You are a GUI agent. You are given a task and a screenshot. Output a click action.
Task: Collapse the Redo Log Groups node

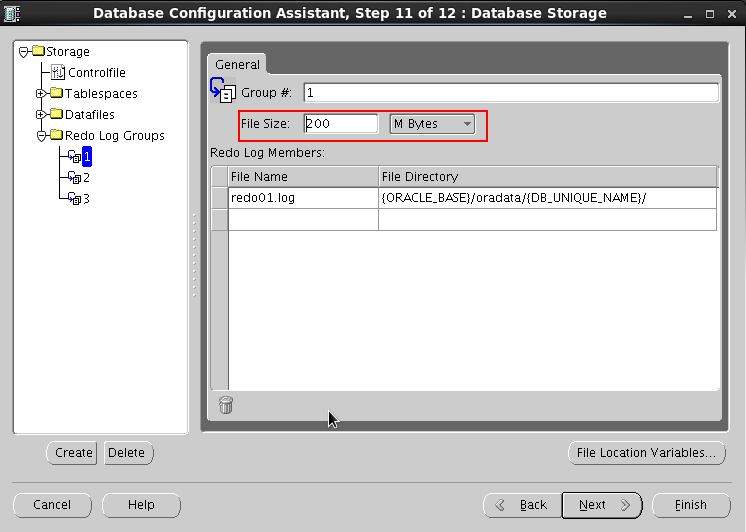point(41,136)
